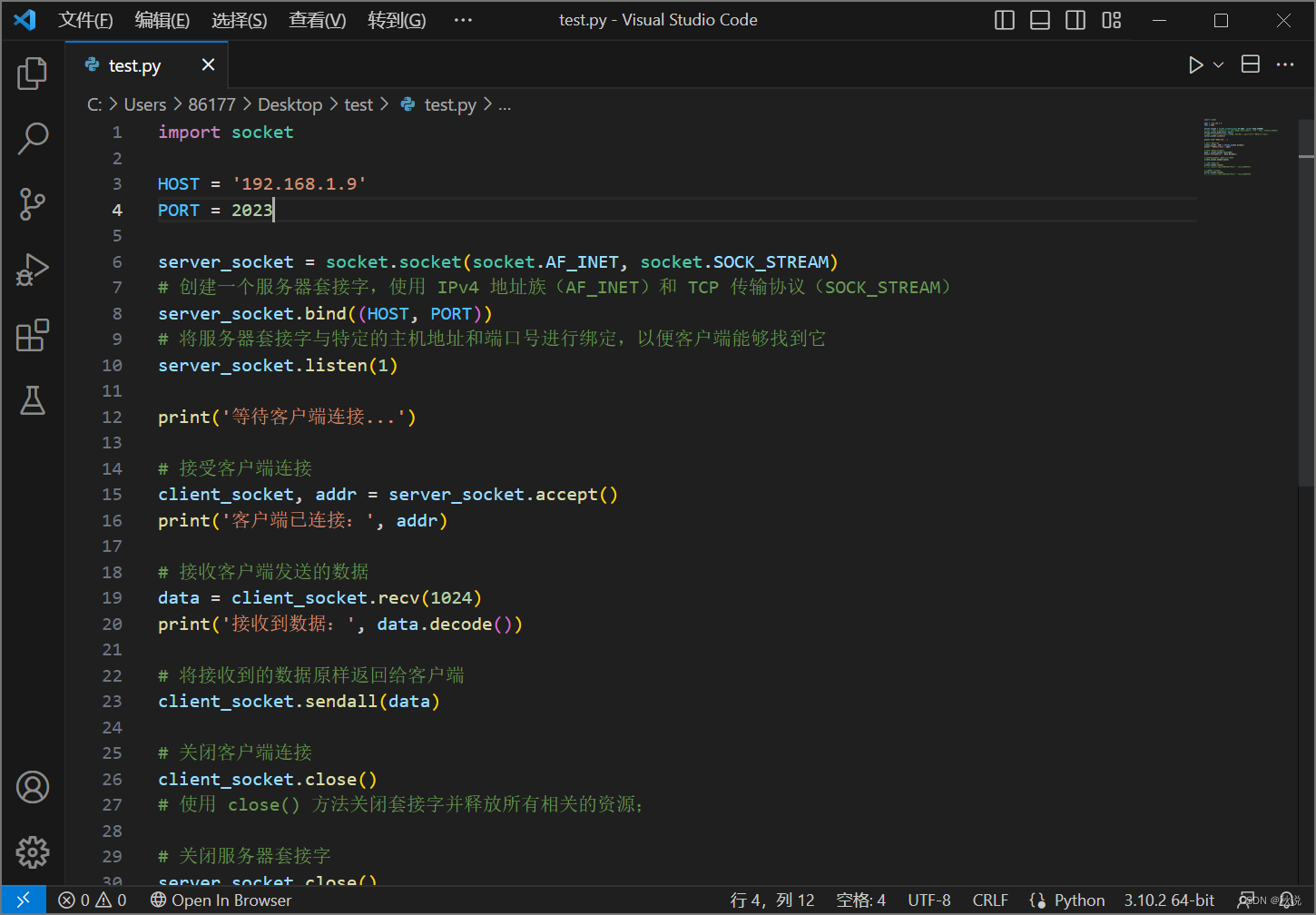The width and height of the screenshot is (1316, 915).
Task: Toggle the primary sidebar visibility
Action: pos(1004,19)
